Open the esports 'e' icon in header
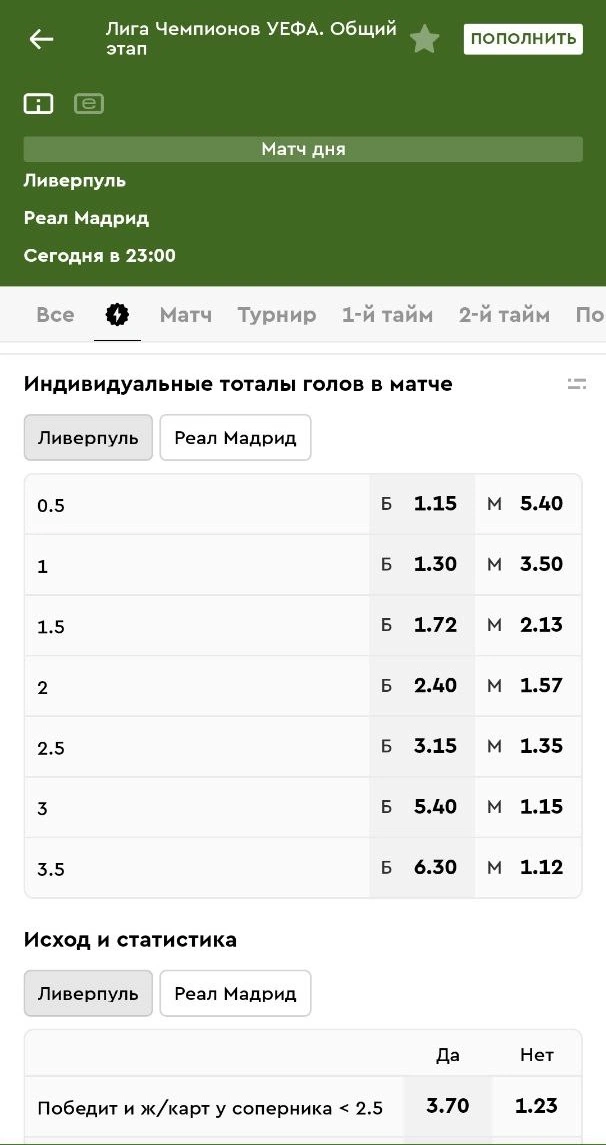This screenshot has width=606, height=1145. pos(89,103)
